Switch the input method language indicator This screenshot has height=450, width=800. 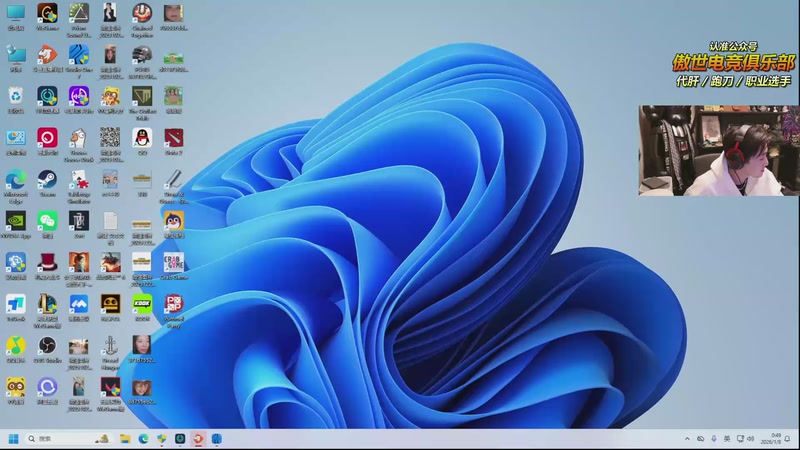(x=727, y=439)
